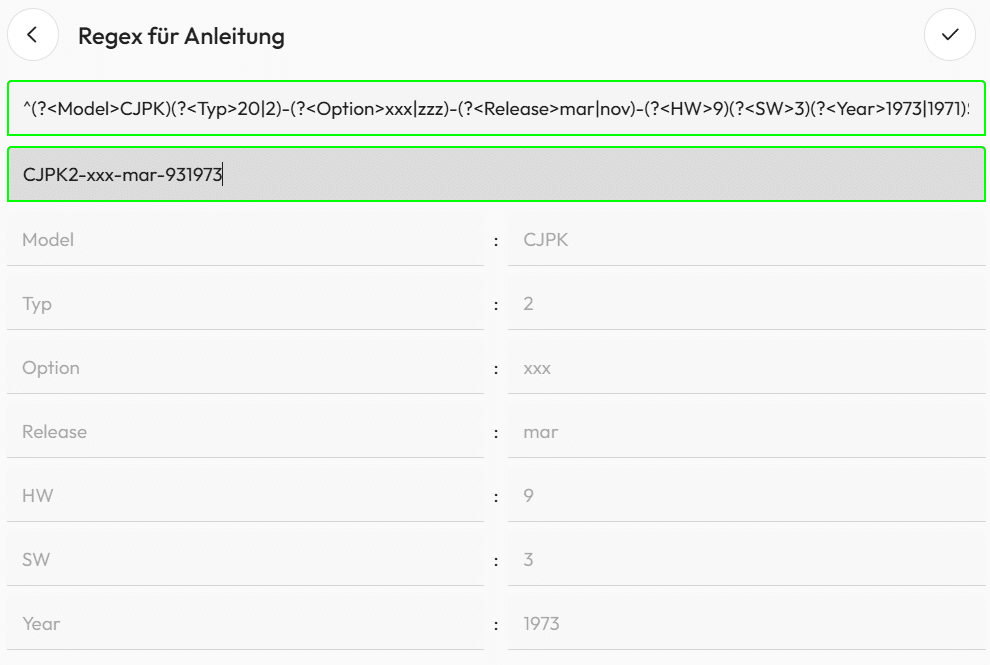
Task: Select the Release label field
Action: (245, 432)
